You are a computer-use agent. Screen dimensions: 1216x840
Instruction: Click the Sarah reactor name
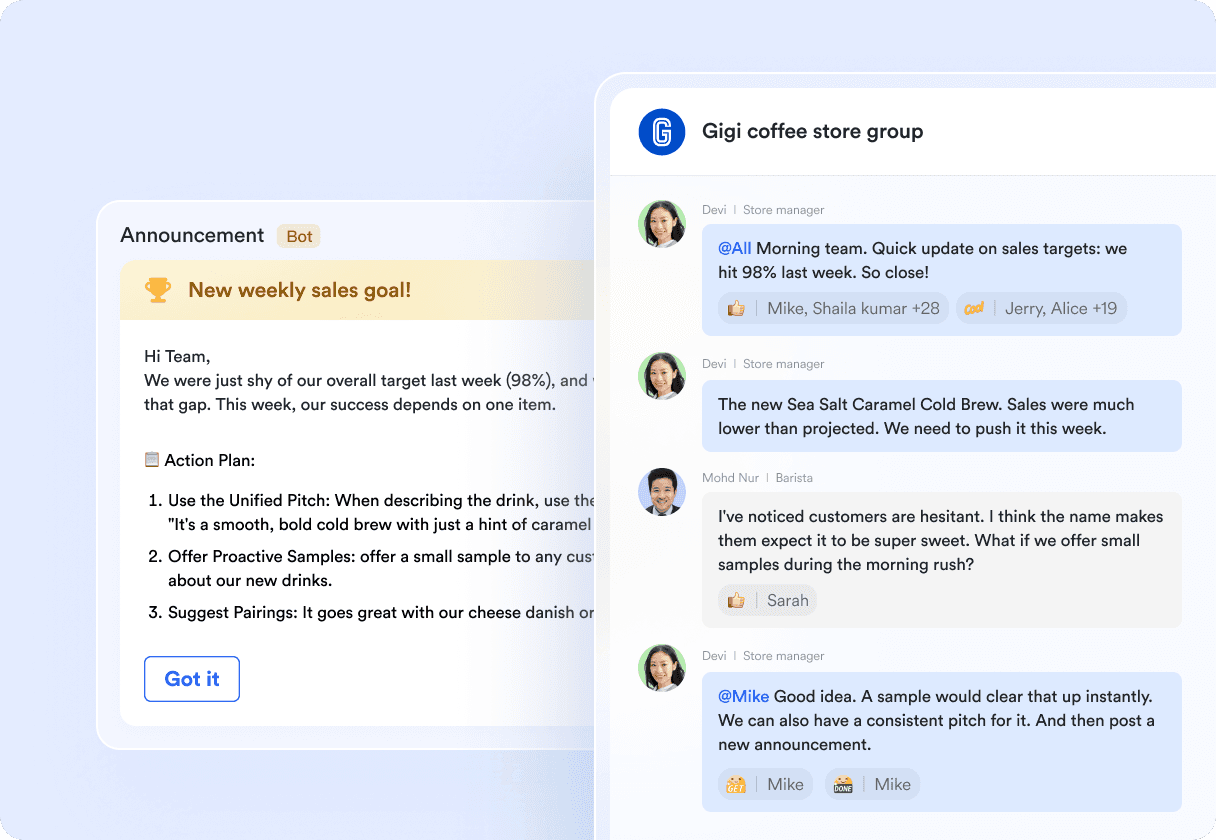coord(788,600)
